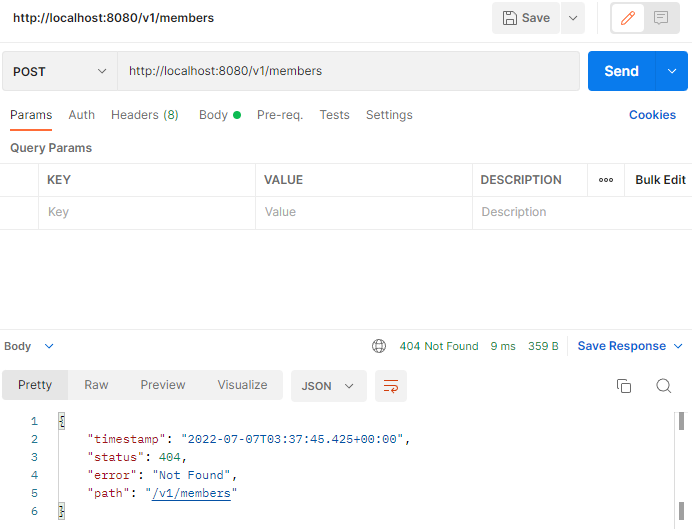Click the request URL input field
Screen dimensions: 692x529
(x=349, y=71)
